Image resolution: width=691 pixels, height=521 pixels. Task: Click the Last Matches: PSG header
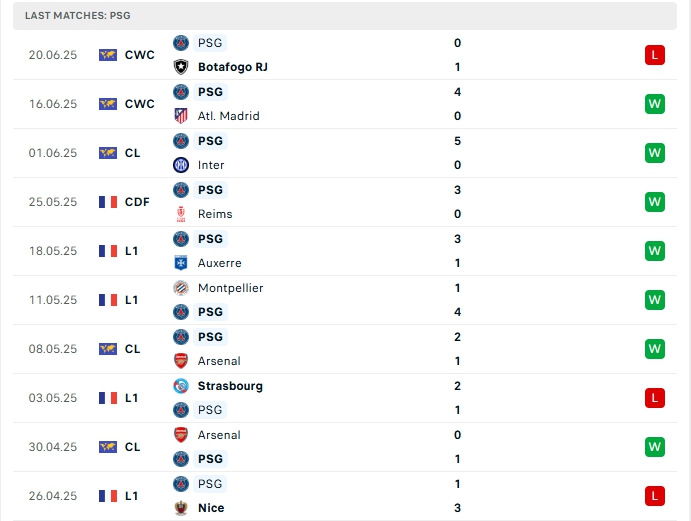78,16
